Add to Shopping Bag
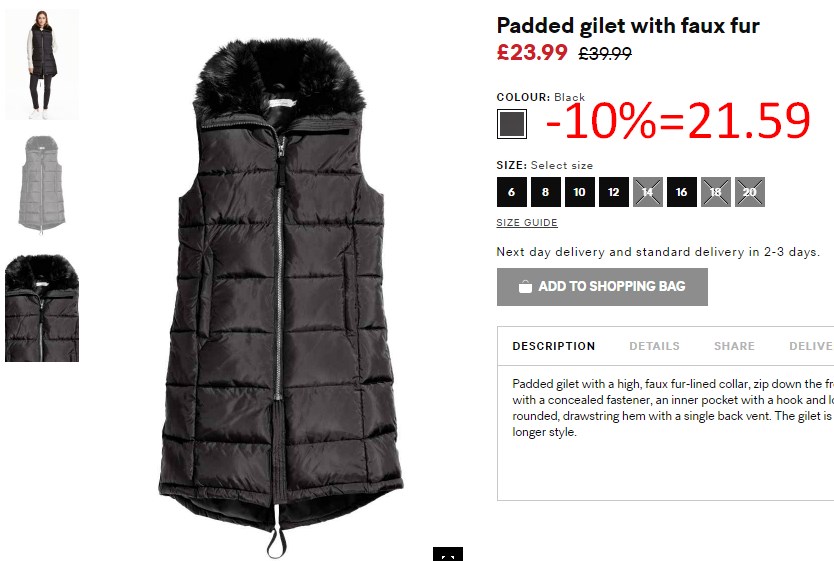Screen dimensions: 834x561 602,287
